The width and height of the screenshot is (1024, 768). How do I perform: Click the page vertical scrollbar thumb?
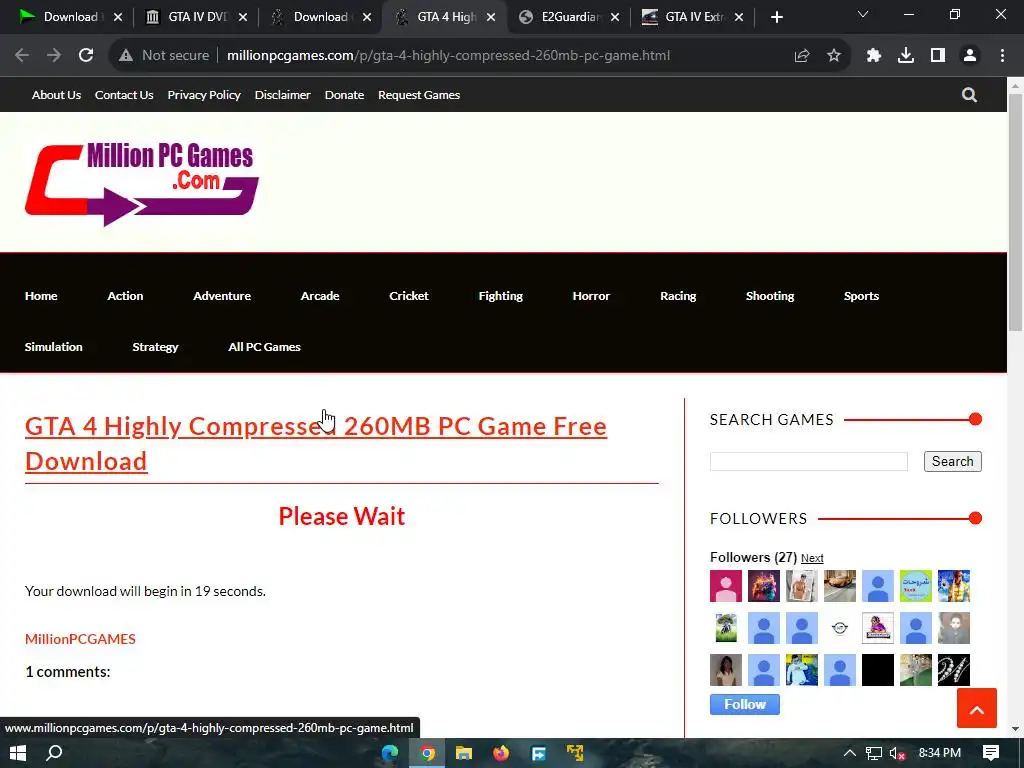(1016, 213)
